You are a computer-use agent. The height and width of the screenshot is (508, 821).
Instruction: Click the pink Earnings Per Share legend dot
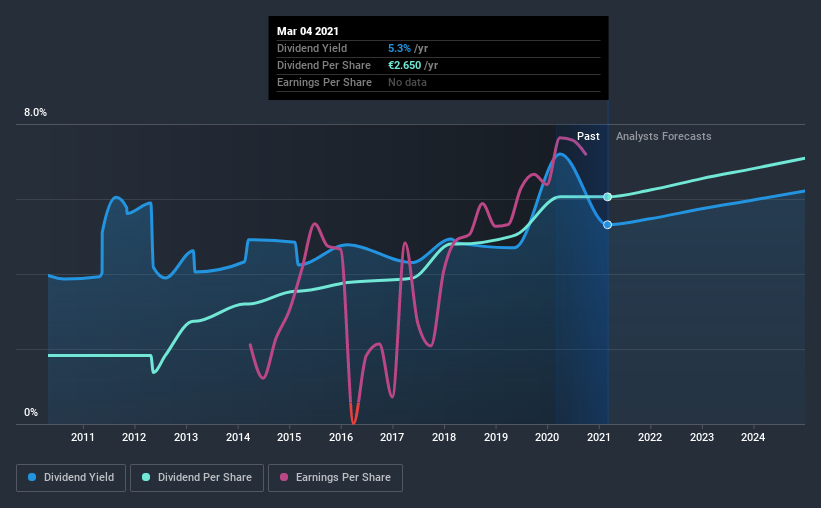[284, 477]
